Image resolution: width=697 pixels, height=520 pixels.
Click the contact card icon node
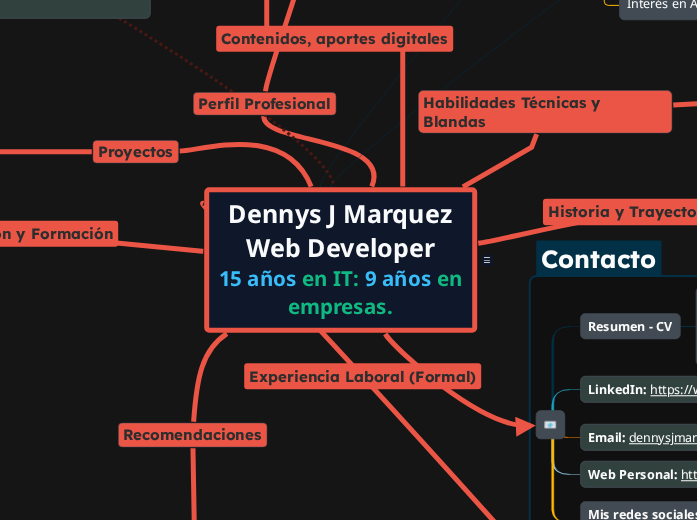(550, 425)
